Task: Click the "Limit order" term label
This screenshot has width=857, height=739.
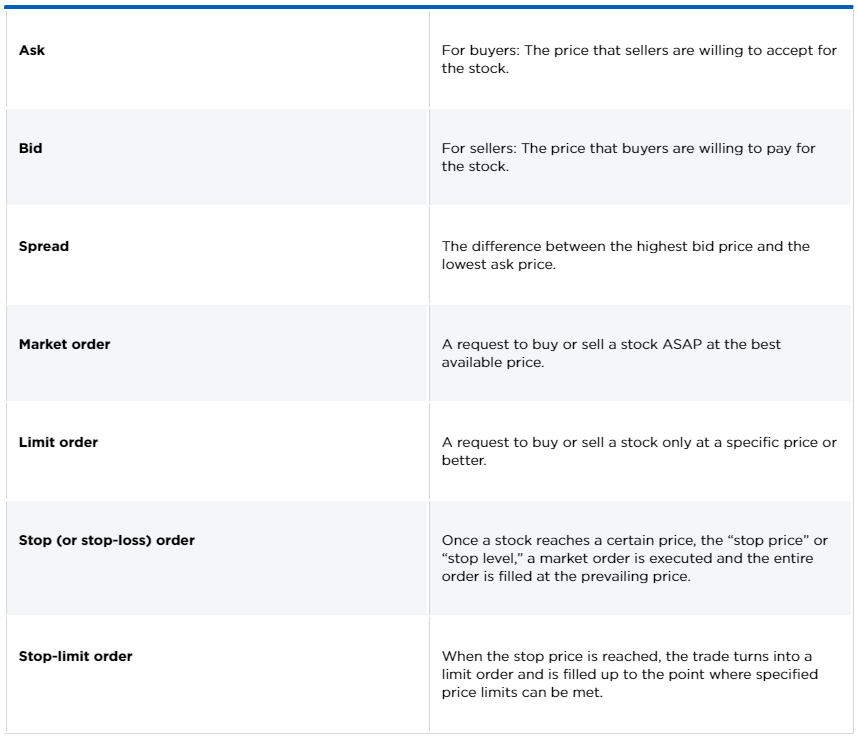Action: (58, 442)
